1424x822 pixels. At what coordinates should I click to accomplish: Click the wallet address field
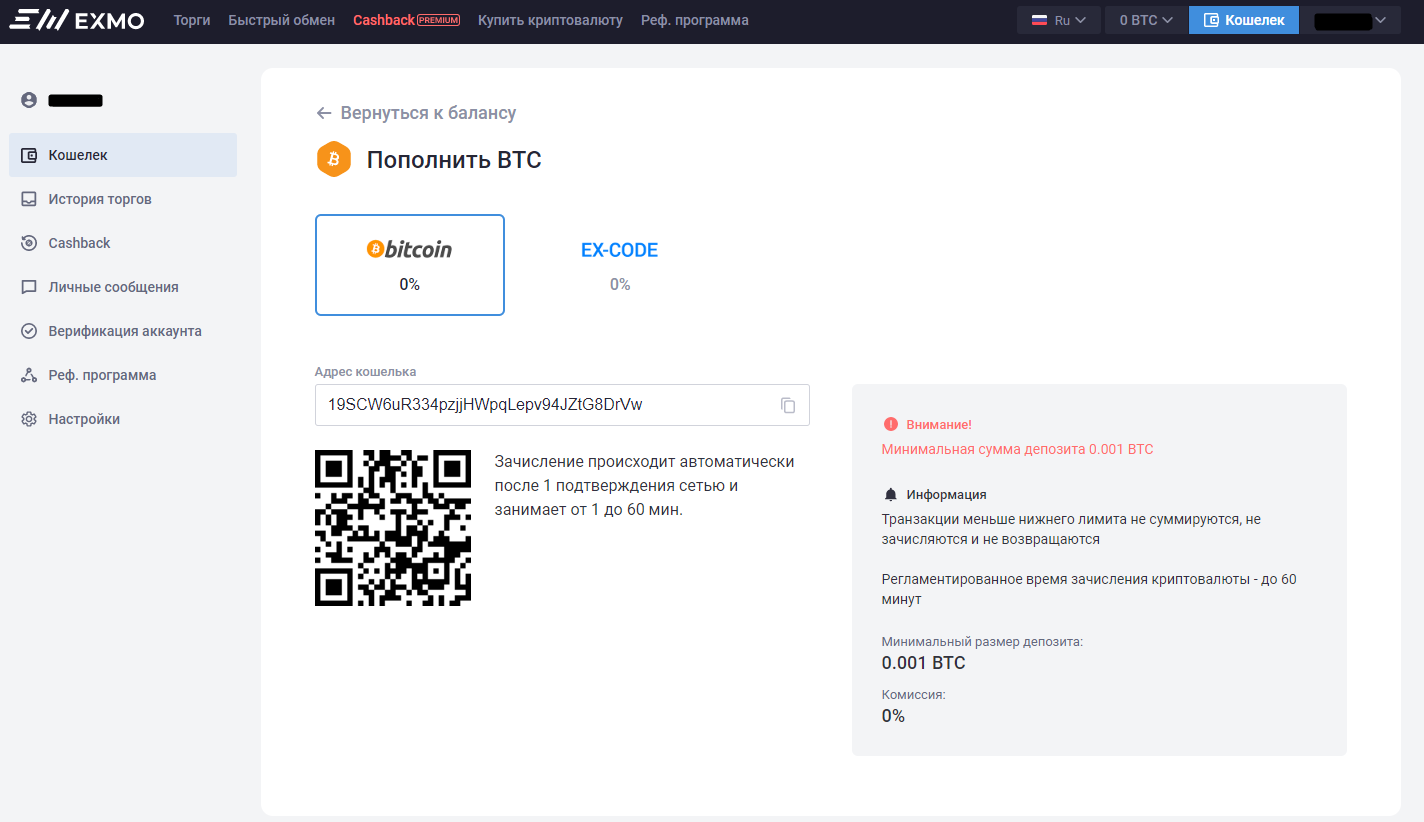[x=562, y=405]
